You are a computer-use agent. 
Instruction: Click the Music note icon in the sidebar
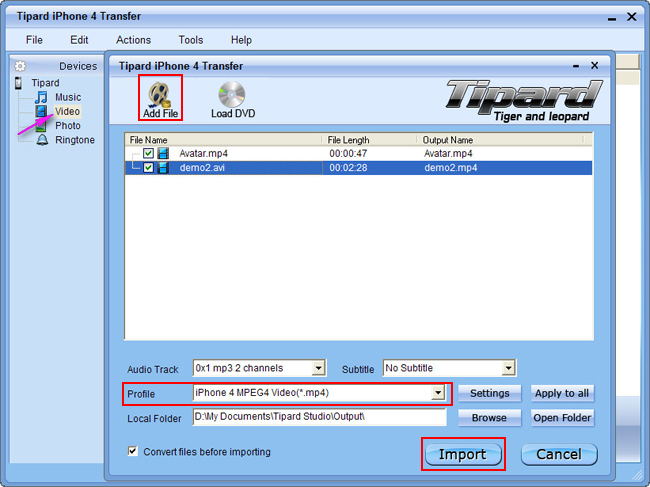point(41,97)
